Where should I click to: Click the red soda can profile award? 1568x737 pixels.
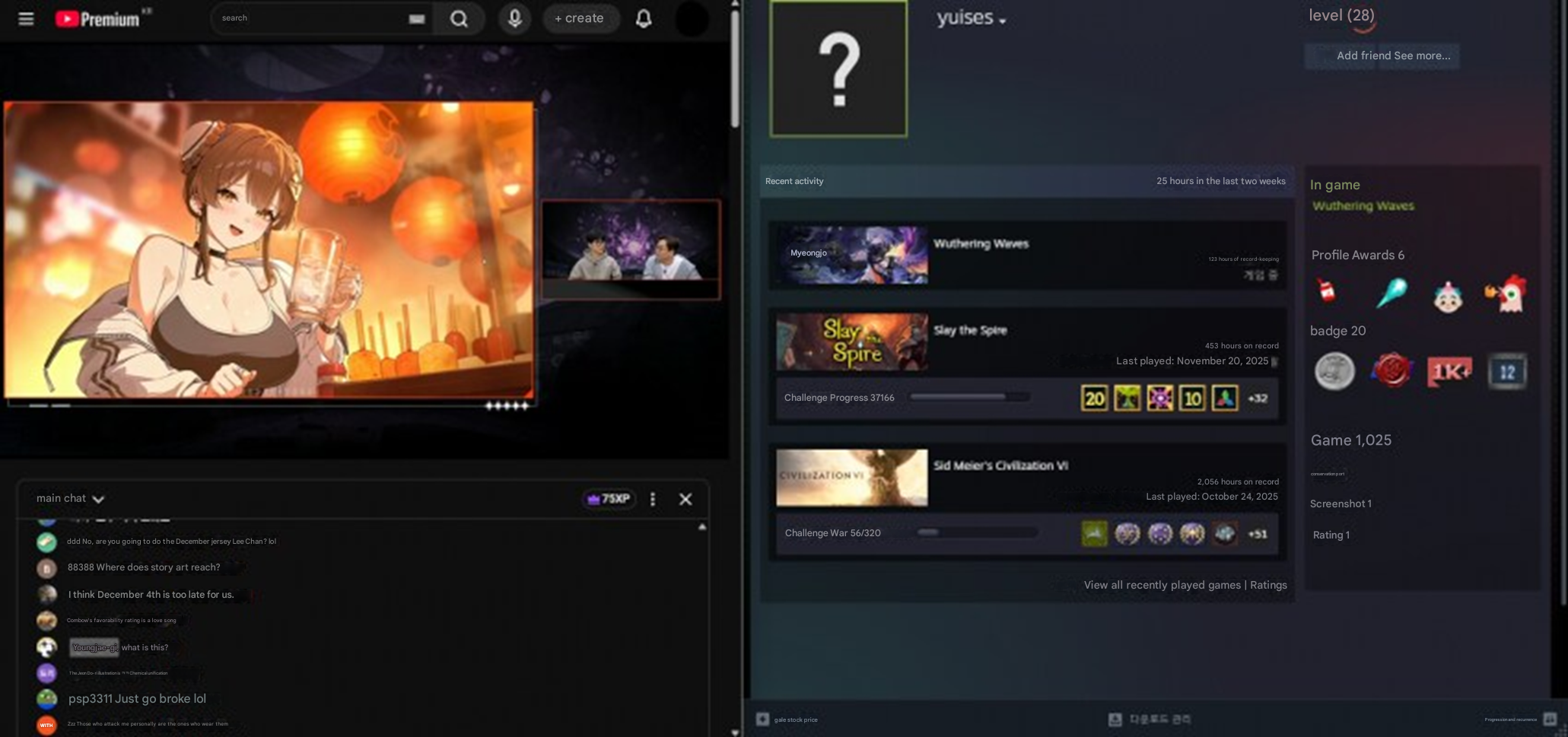tap(1328, 291)
